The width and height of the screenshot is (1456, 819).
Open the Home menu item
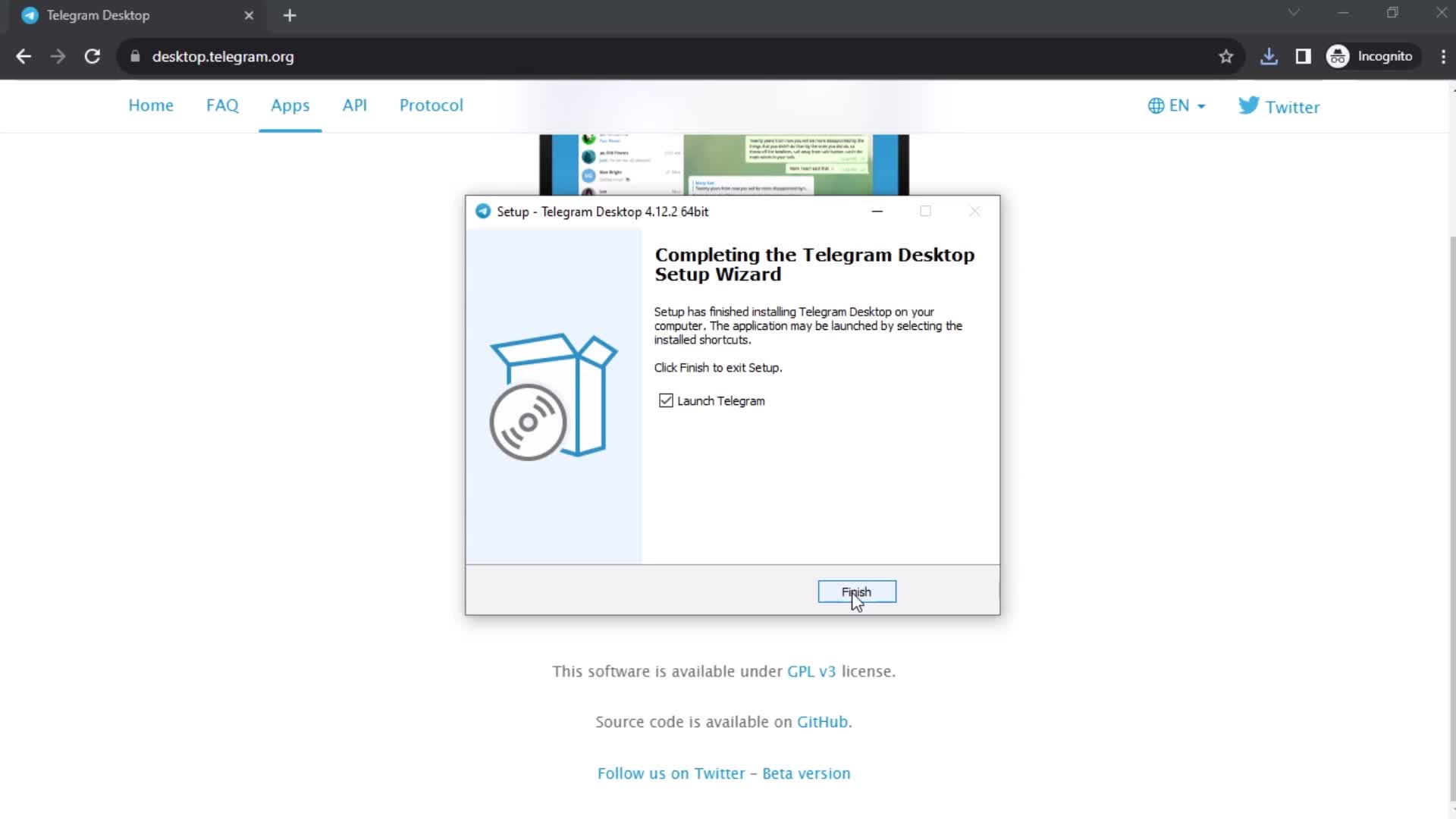(151, 106)
